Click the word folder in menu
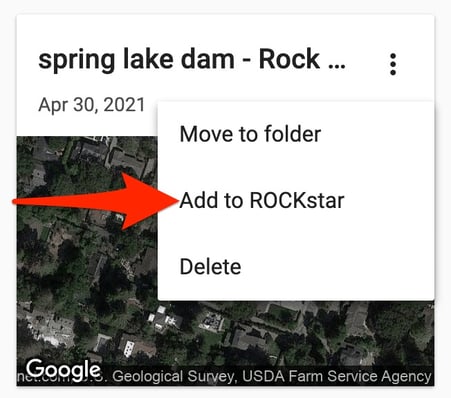 tap(292, 134)
